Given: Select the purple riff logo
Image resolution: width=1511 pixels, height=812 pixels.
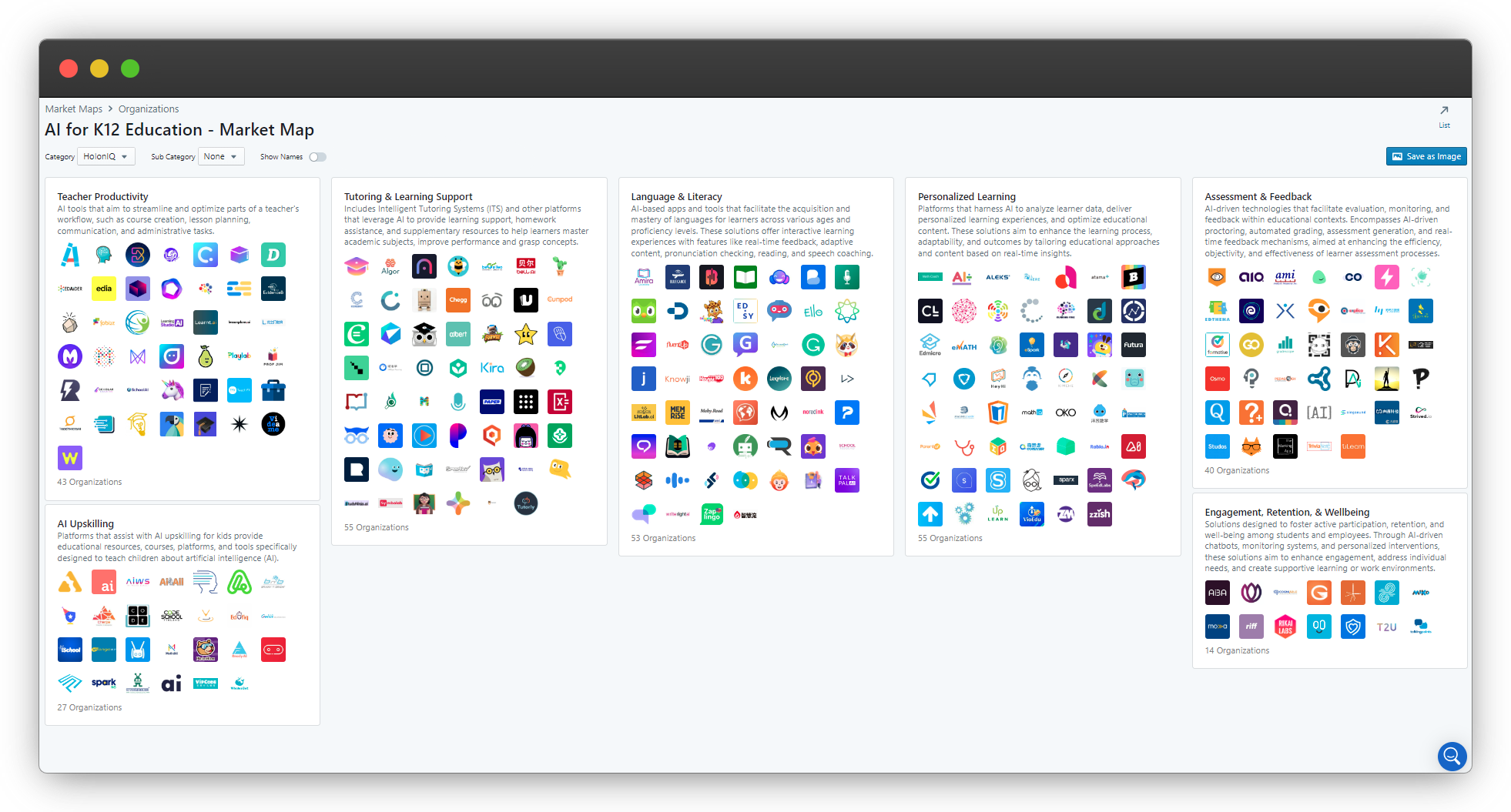Looking at the screenshot, I should click(1251, 627).
